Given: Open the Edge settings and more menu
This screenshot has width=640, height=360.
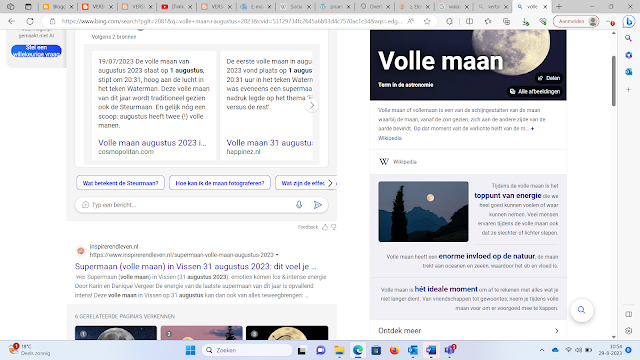Looking at the screenshot, I should click(x=610, y=21).
